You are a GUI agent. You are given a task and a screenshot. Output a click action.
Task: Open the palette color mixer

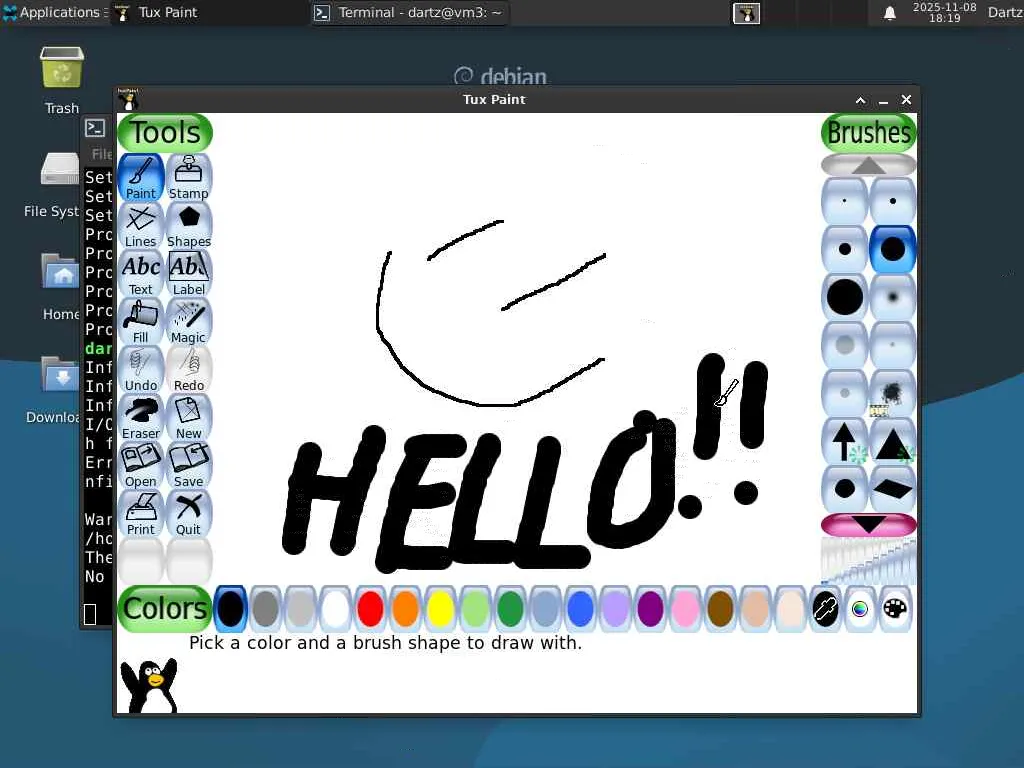[x=895, y=609]
